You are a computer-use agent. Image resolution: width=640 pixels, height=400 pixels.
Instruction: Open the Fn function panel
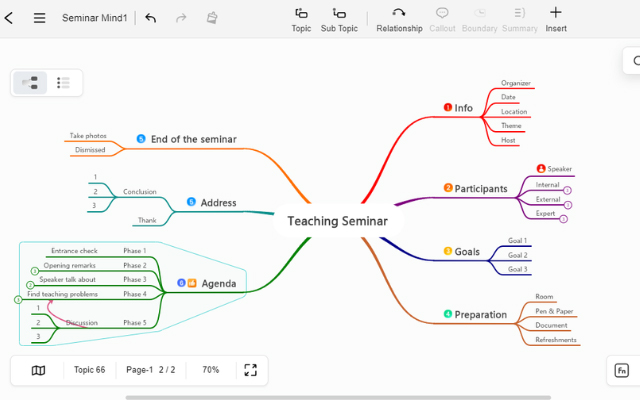pyautogui.click(x=622, y=370)
